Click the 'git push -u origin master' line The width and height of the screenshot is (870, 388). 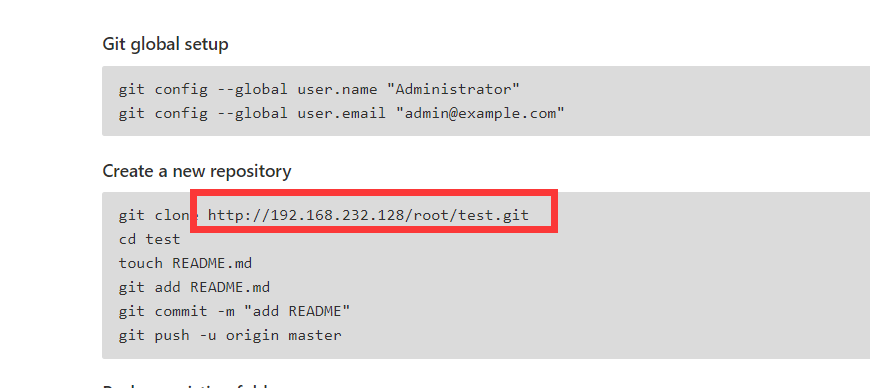pos(230,335)
